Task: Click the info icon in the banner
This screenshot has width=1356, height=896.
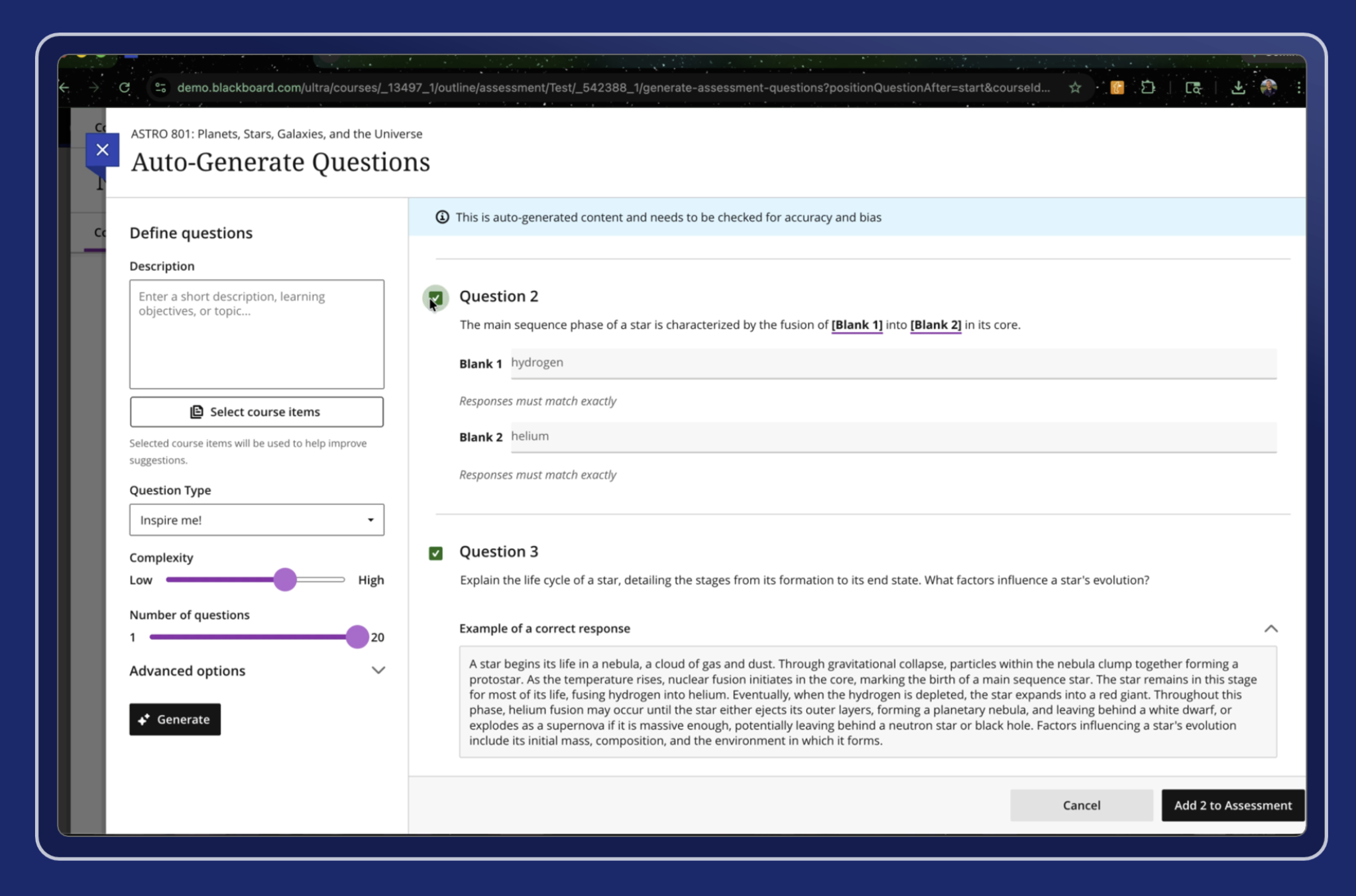Action: 442,217
